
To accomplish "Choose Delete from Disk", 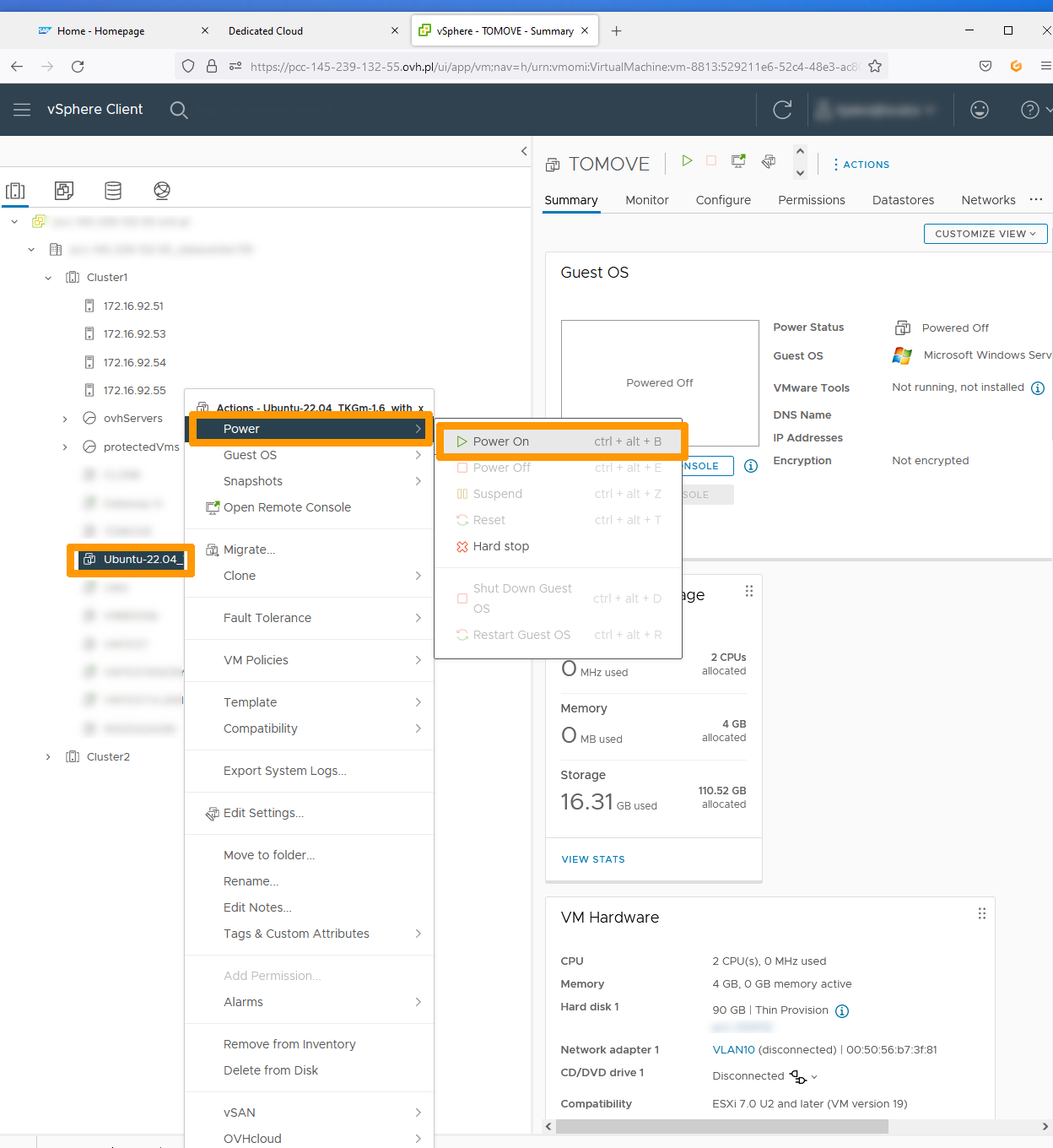I will [x=309, y=1070].
